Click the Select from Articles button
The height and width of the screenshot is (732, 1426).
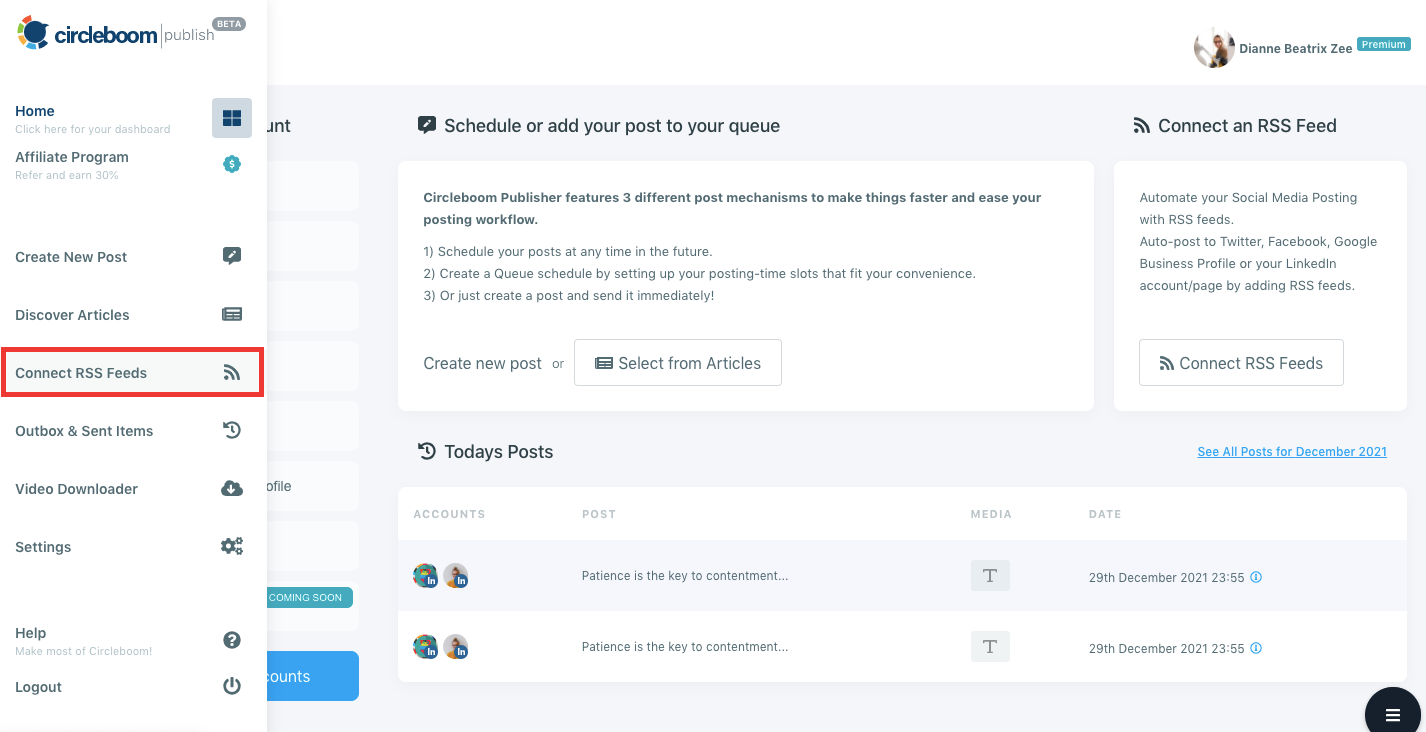[x=677, y=362]
